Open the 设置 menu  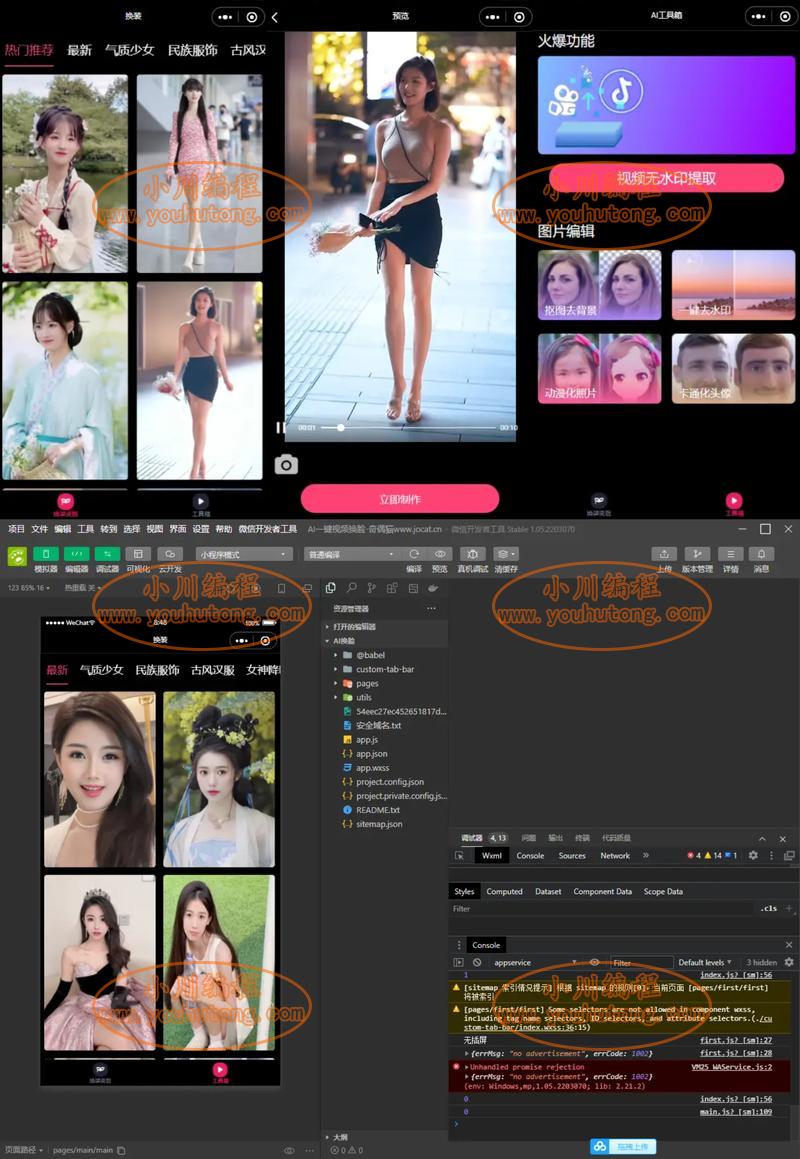(x=201, y=529)
